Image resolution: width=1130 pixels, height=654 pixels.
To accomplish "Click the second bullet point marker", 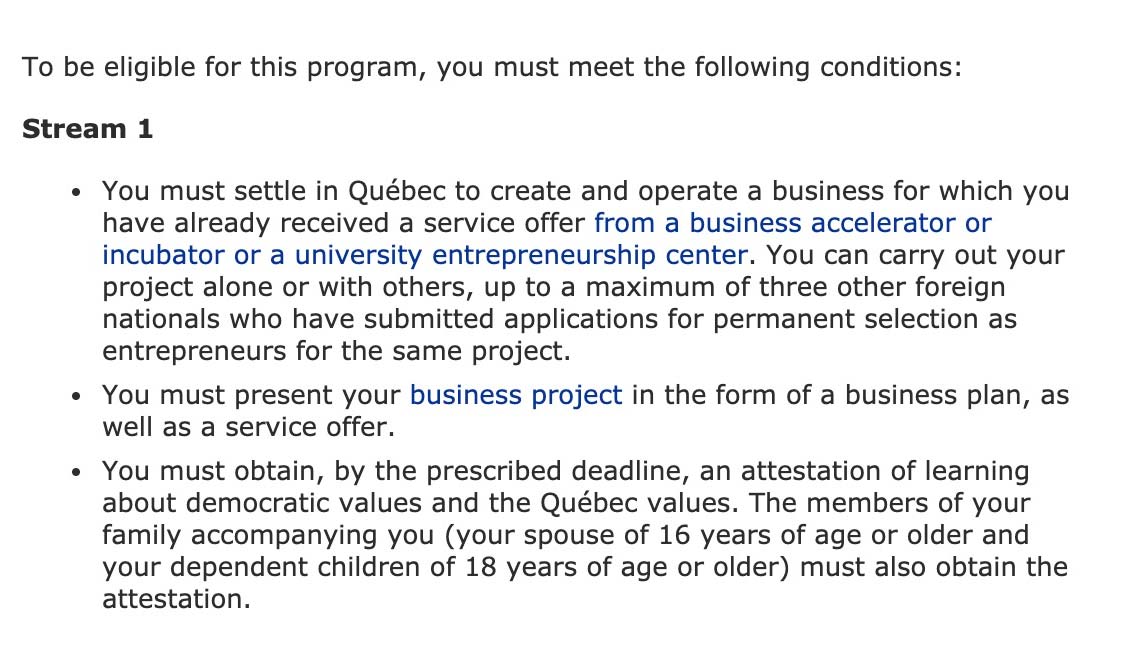I will click(76, 396).
